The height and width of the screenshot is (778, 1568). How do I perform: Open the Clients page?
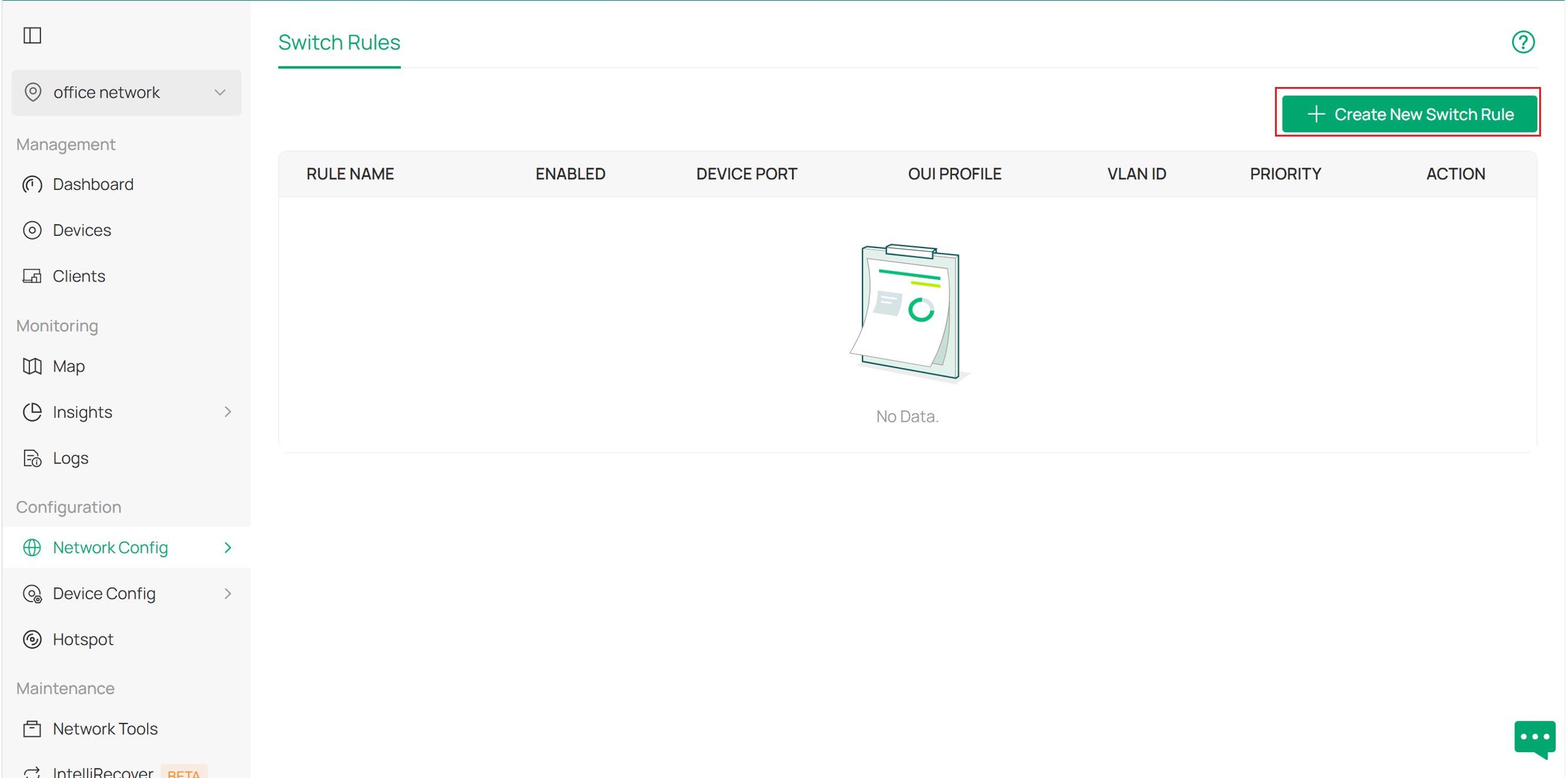pyautogui.click(x=79, y=276)
